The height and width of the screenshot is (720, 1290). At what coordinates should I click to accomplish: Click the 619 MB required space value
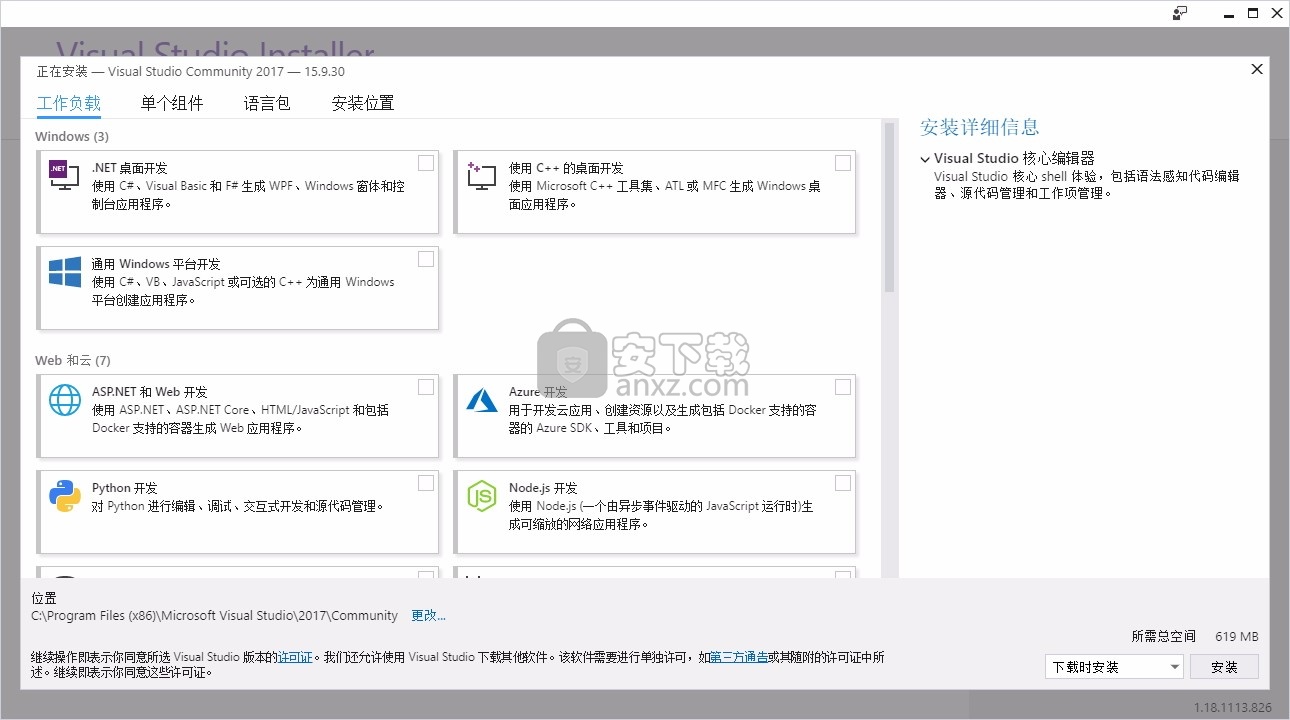click(1237, 636)
